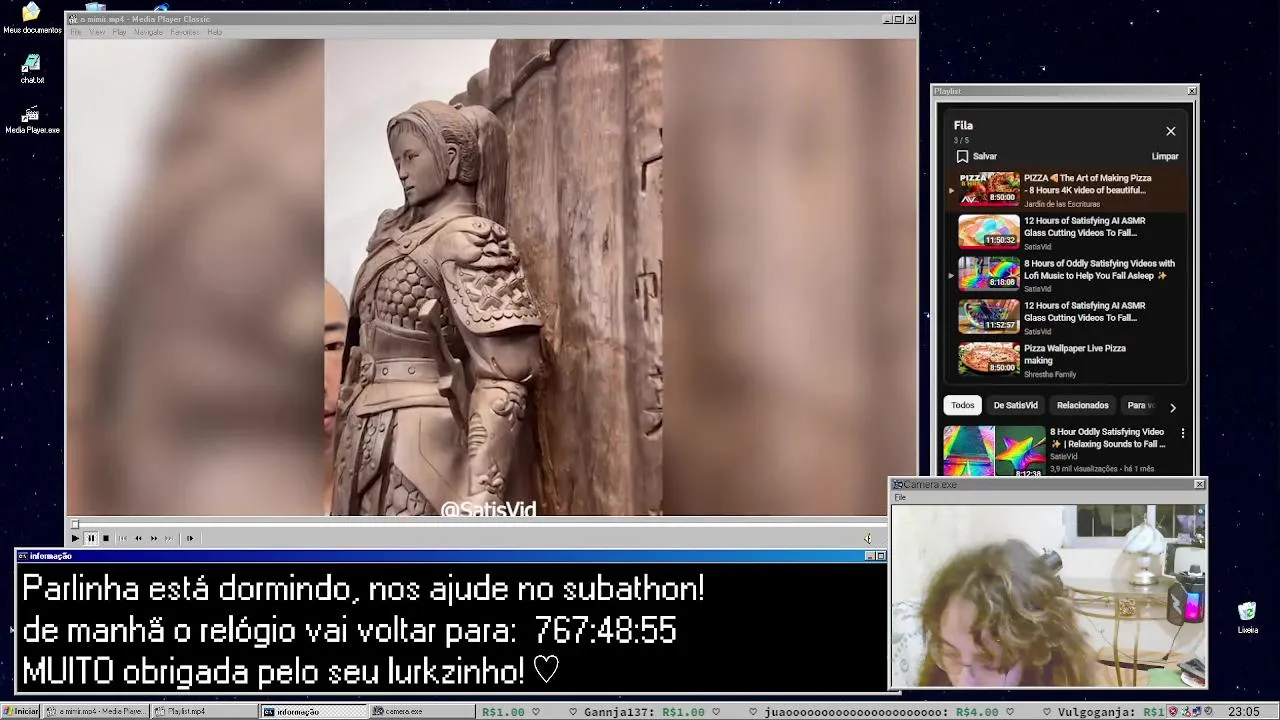
Task: Click title 'Pizza Wallpaper Live Pizza making'
Action: [1074, 354]
